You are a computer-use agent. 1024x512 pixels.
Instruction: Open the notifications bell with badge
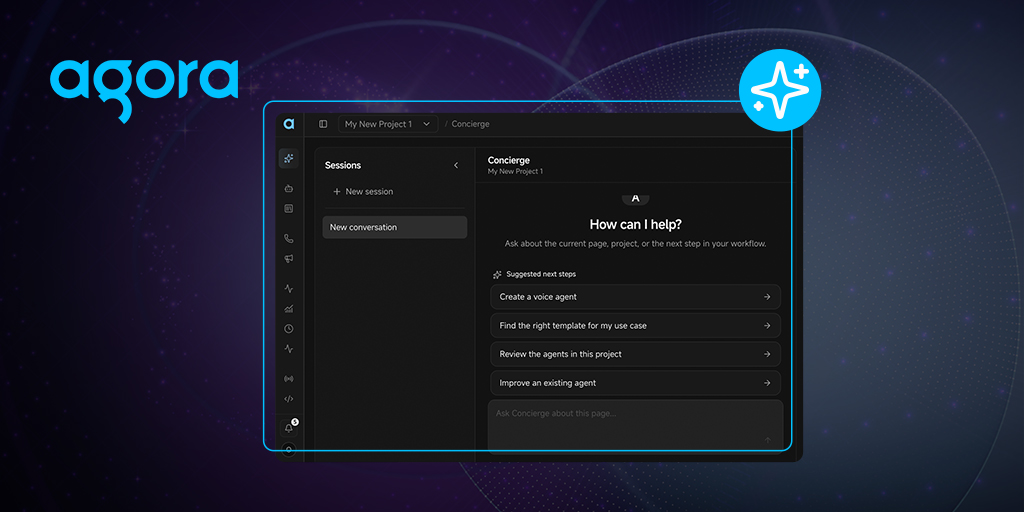pyautogui.click(x=289, y=428)
